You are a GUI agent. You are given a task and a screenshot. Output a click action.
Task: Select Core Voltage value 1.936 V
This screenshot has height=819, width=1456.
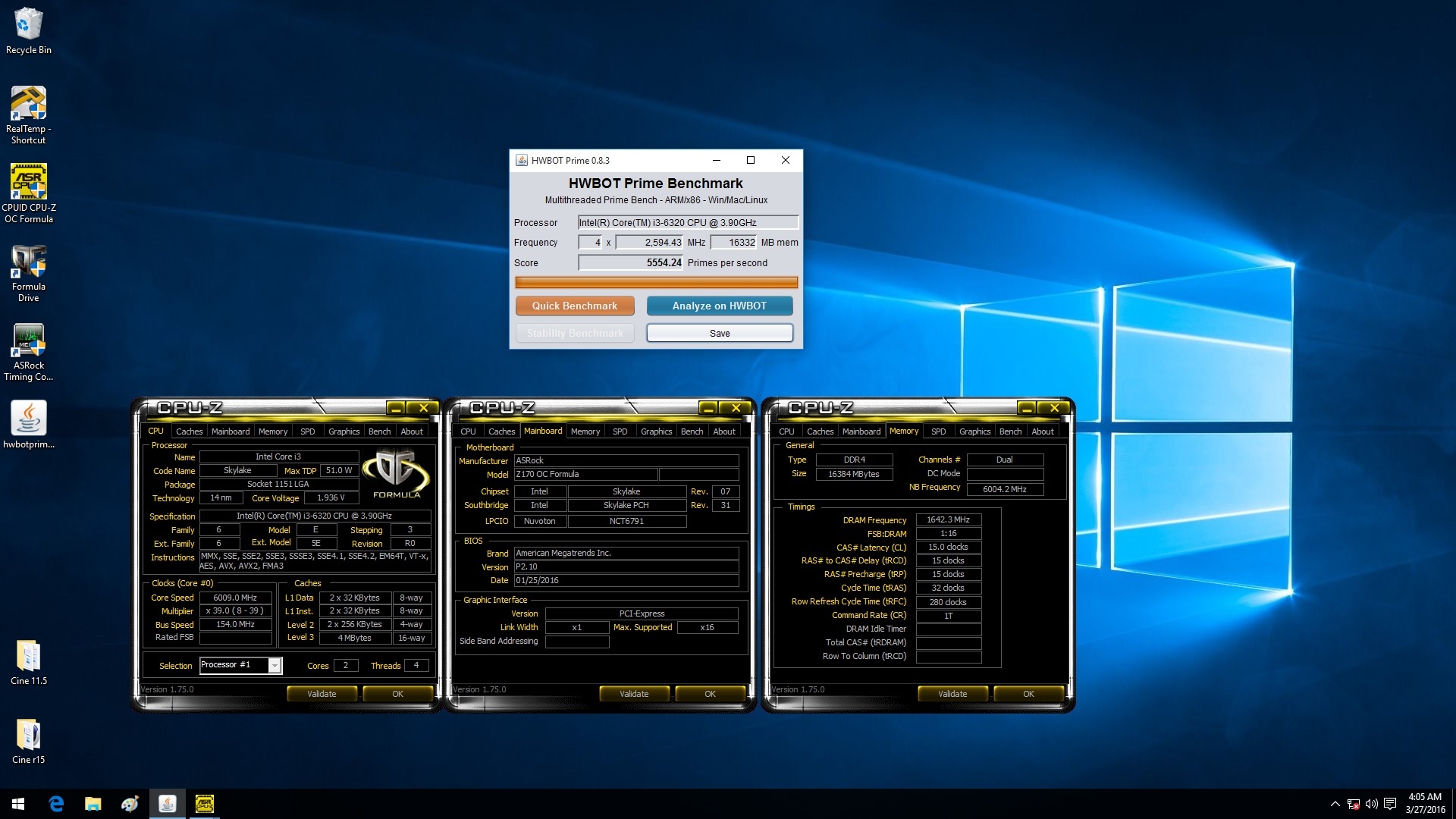tap(331, 497)
